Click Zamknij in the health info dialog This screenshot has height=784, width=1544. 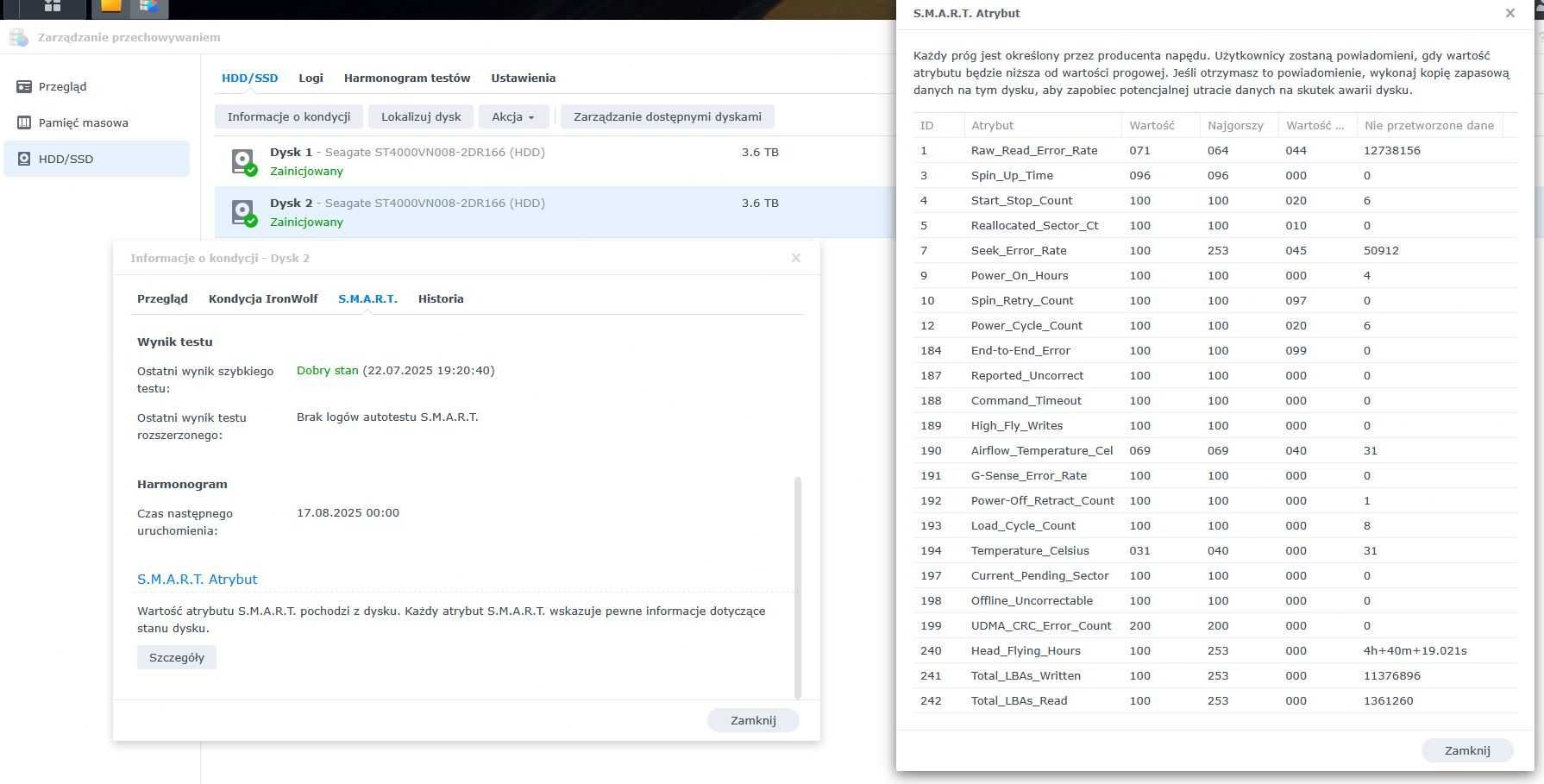click(x=753, y=720)
